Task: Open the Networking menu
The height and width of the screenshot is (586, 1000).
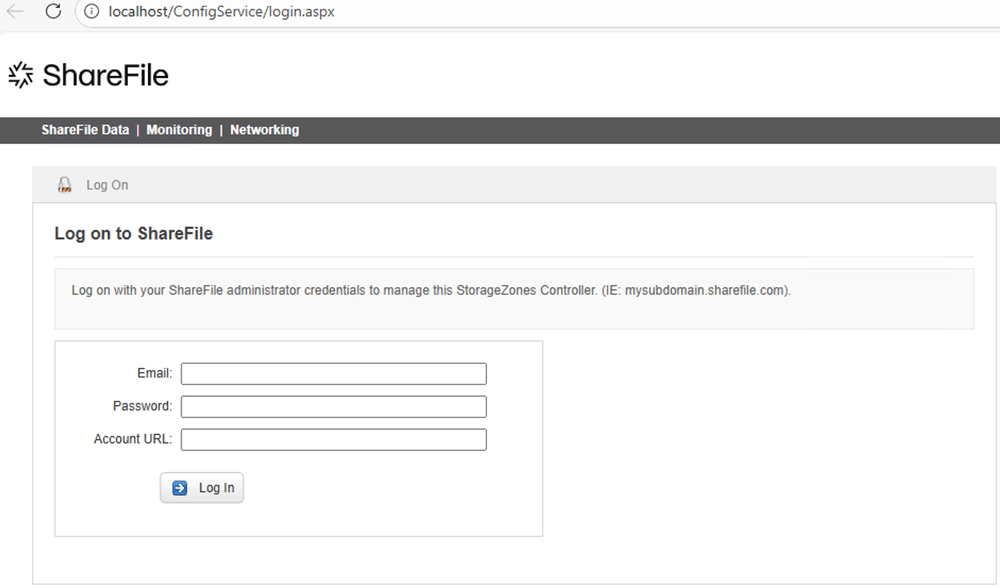Action: [x=264, y=130]
